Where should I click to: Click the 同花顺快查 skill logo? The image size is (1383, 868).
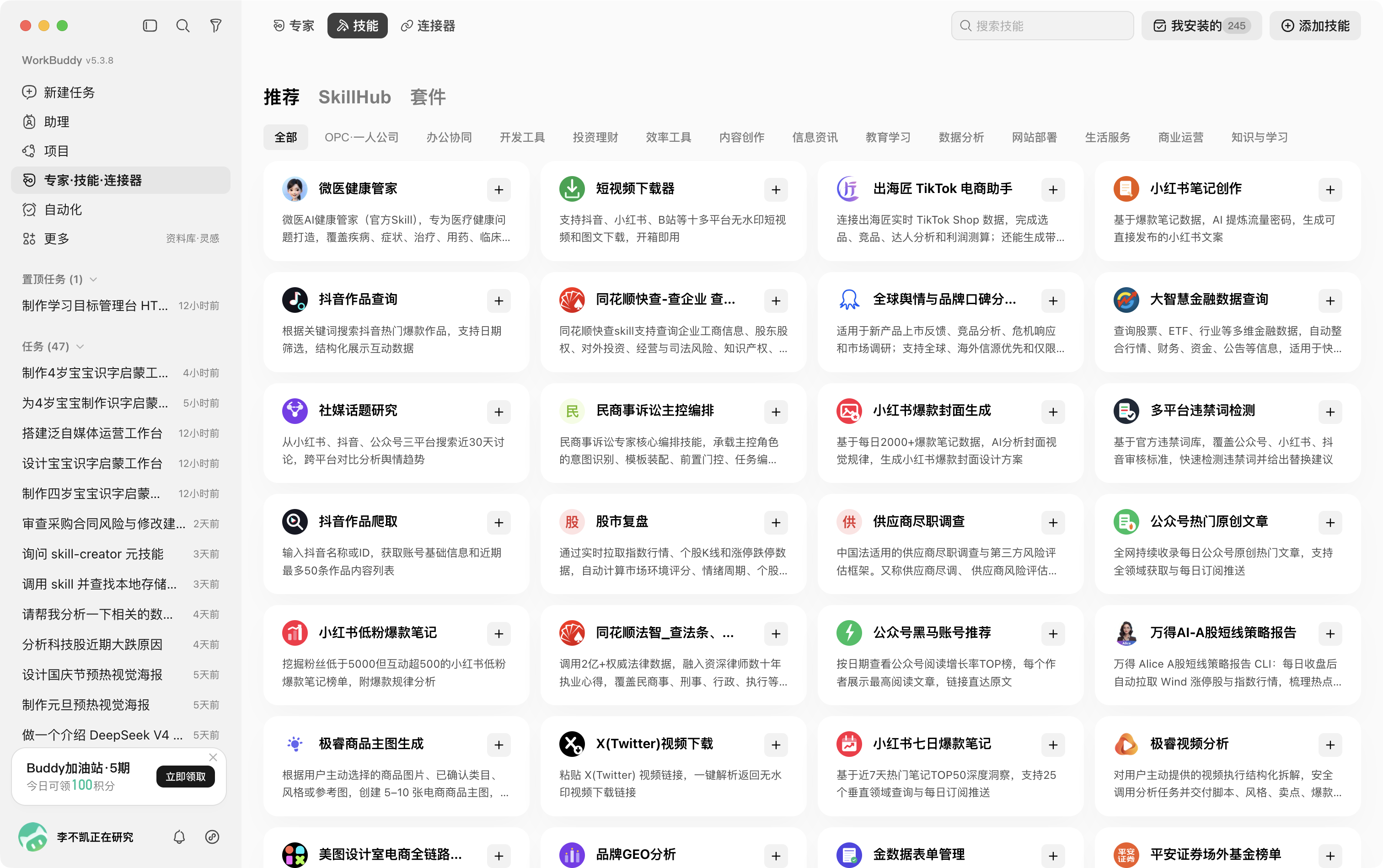[x=573, y=300]
